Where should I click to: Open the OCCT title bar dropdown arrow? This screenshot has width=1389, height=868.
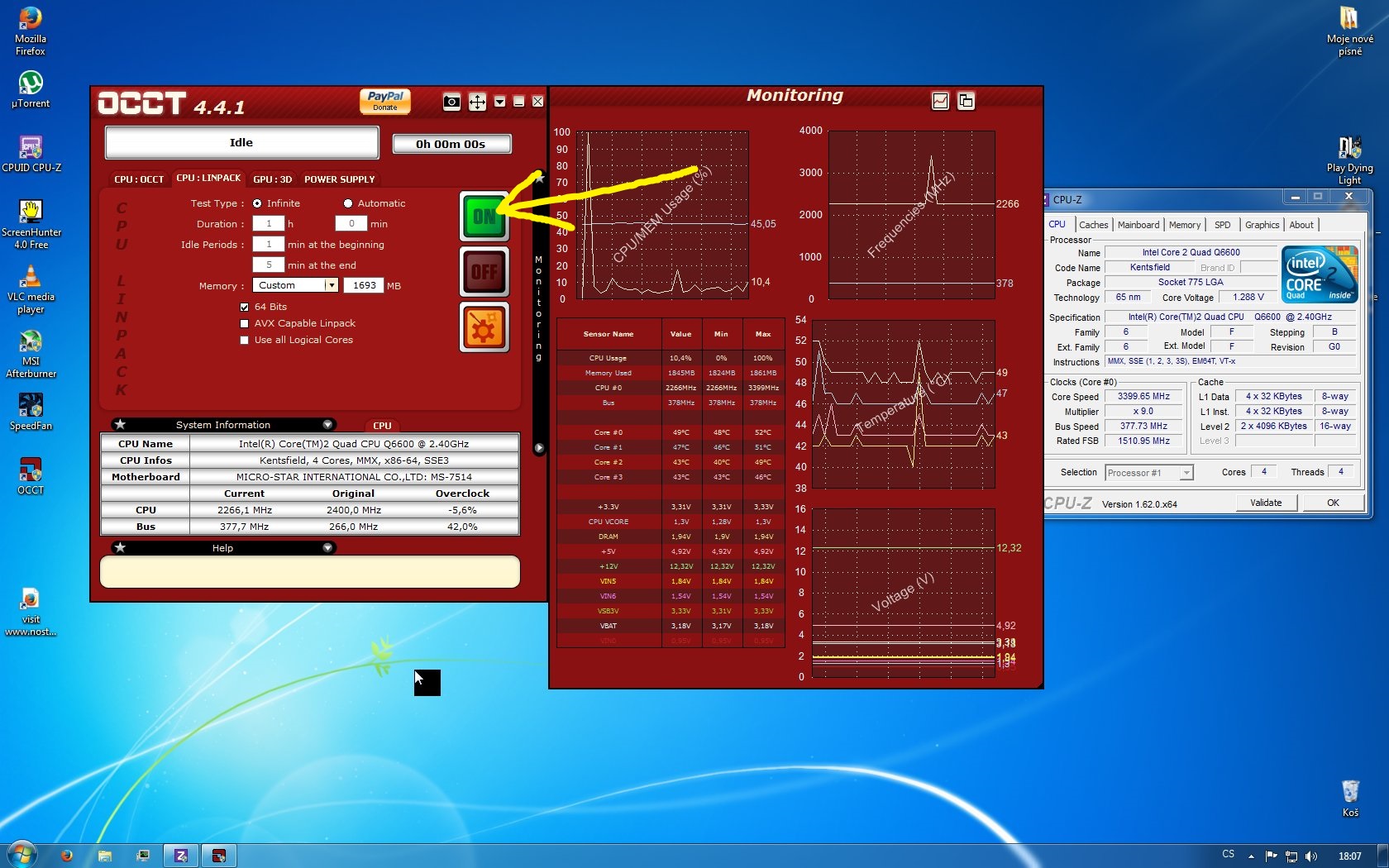(499, 102)
